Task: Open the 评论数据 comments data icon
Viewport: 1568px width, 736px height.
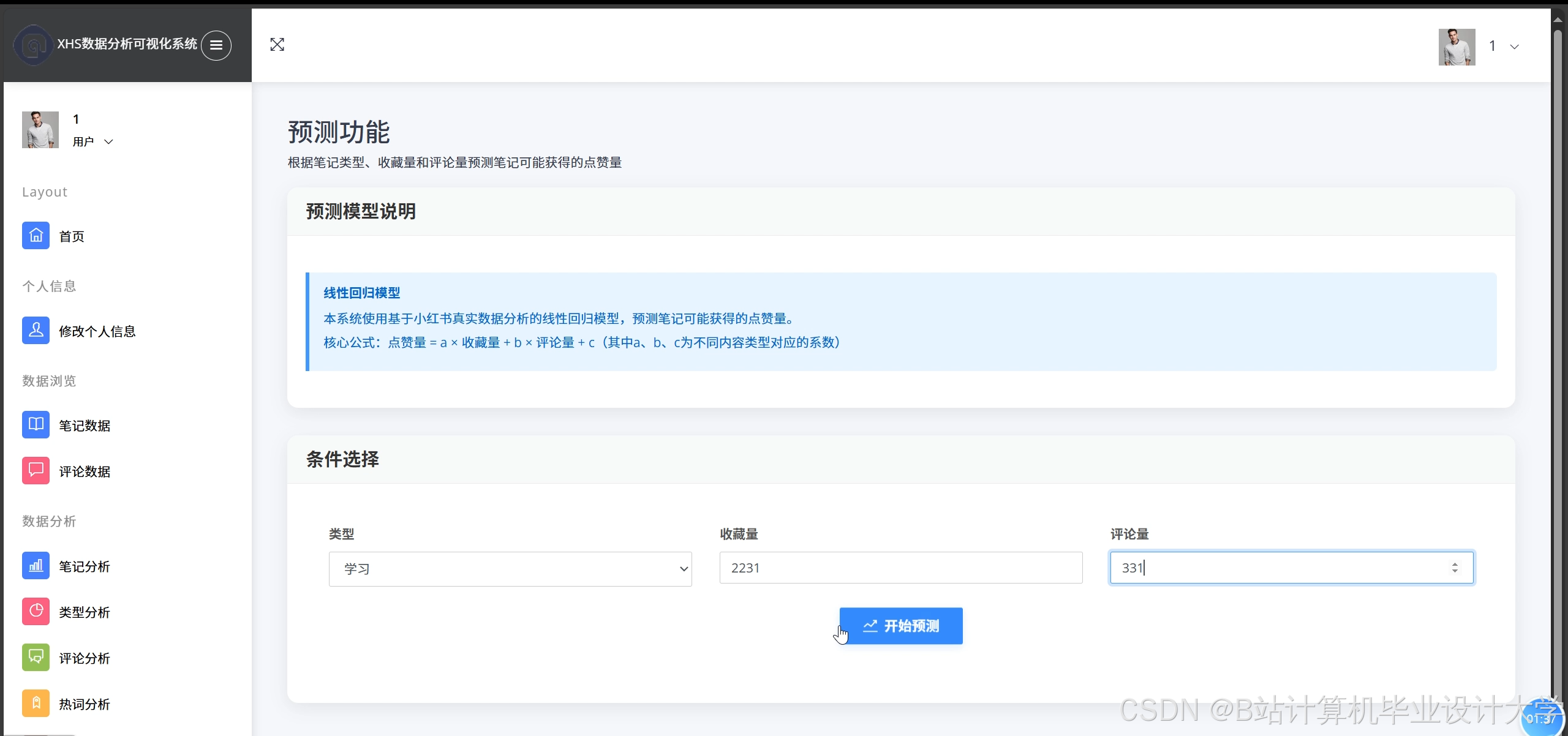Action: 36,470
